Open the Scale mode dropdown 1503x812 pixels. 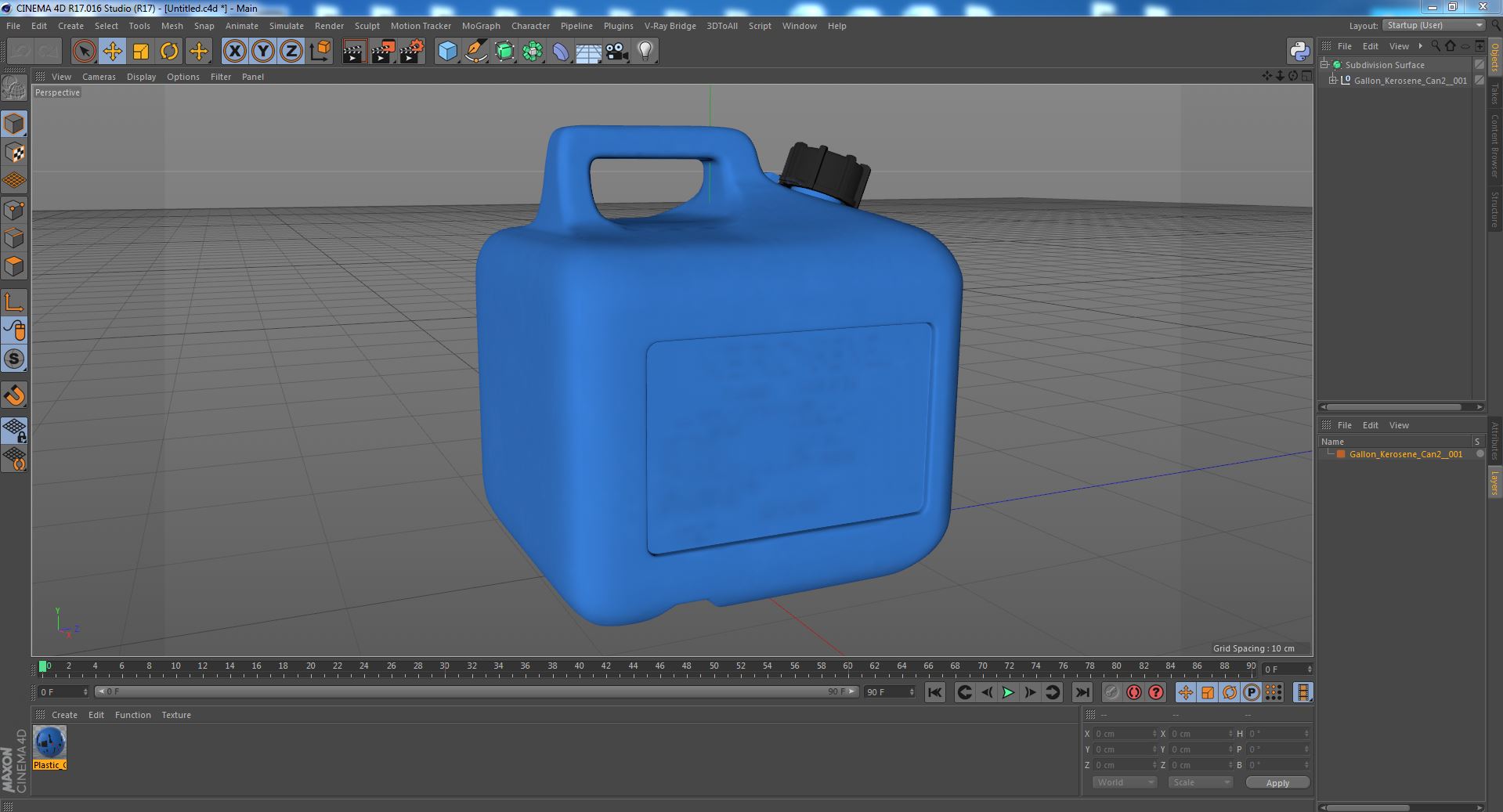[1200, 782]
